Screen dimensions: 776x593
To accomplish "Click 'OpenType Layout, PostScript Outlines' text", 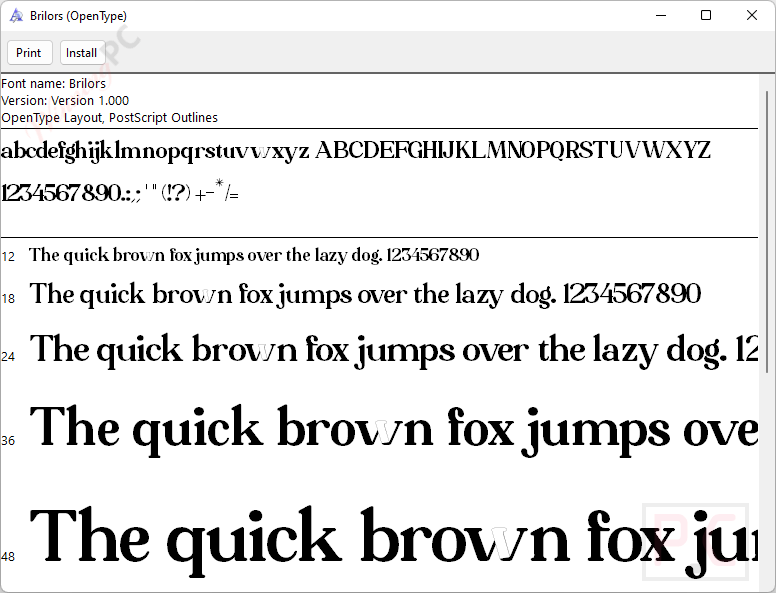I will click(x=109, y=117).
